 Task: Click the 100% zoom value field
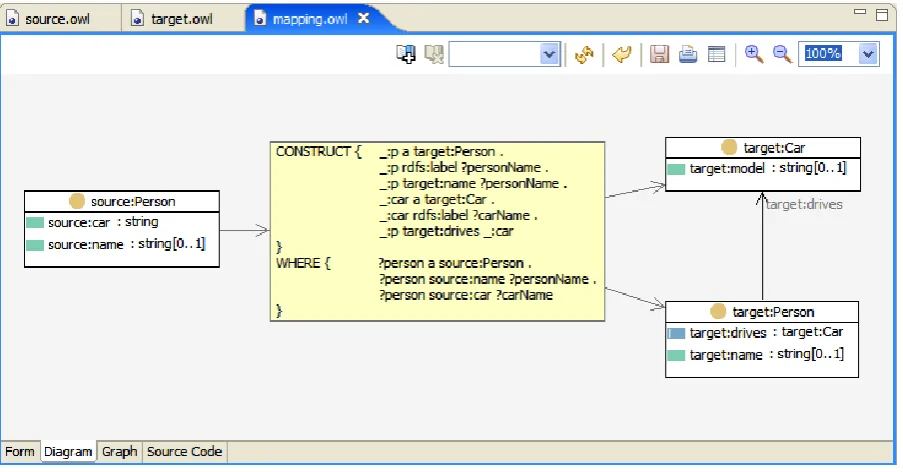(829, 54)
